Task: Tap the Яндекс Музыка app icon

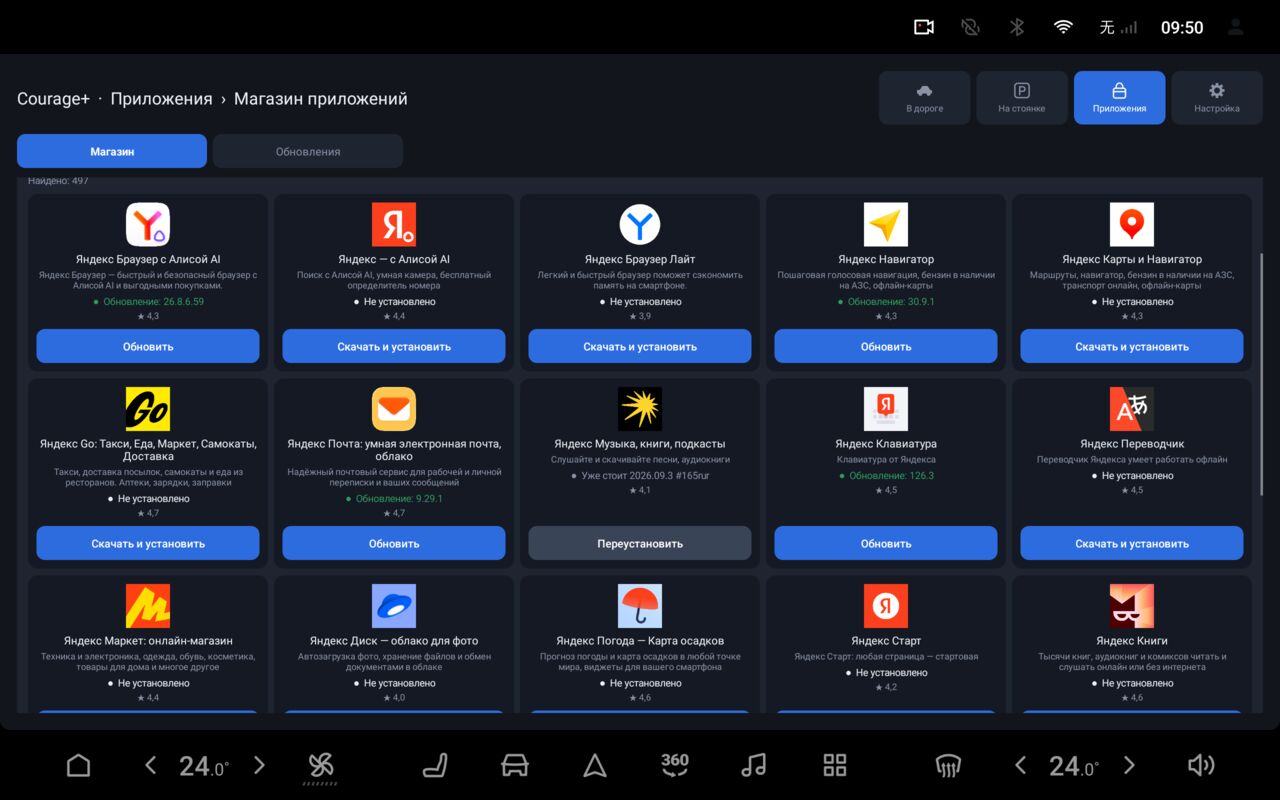Action: [640, 409]
